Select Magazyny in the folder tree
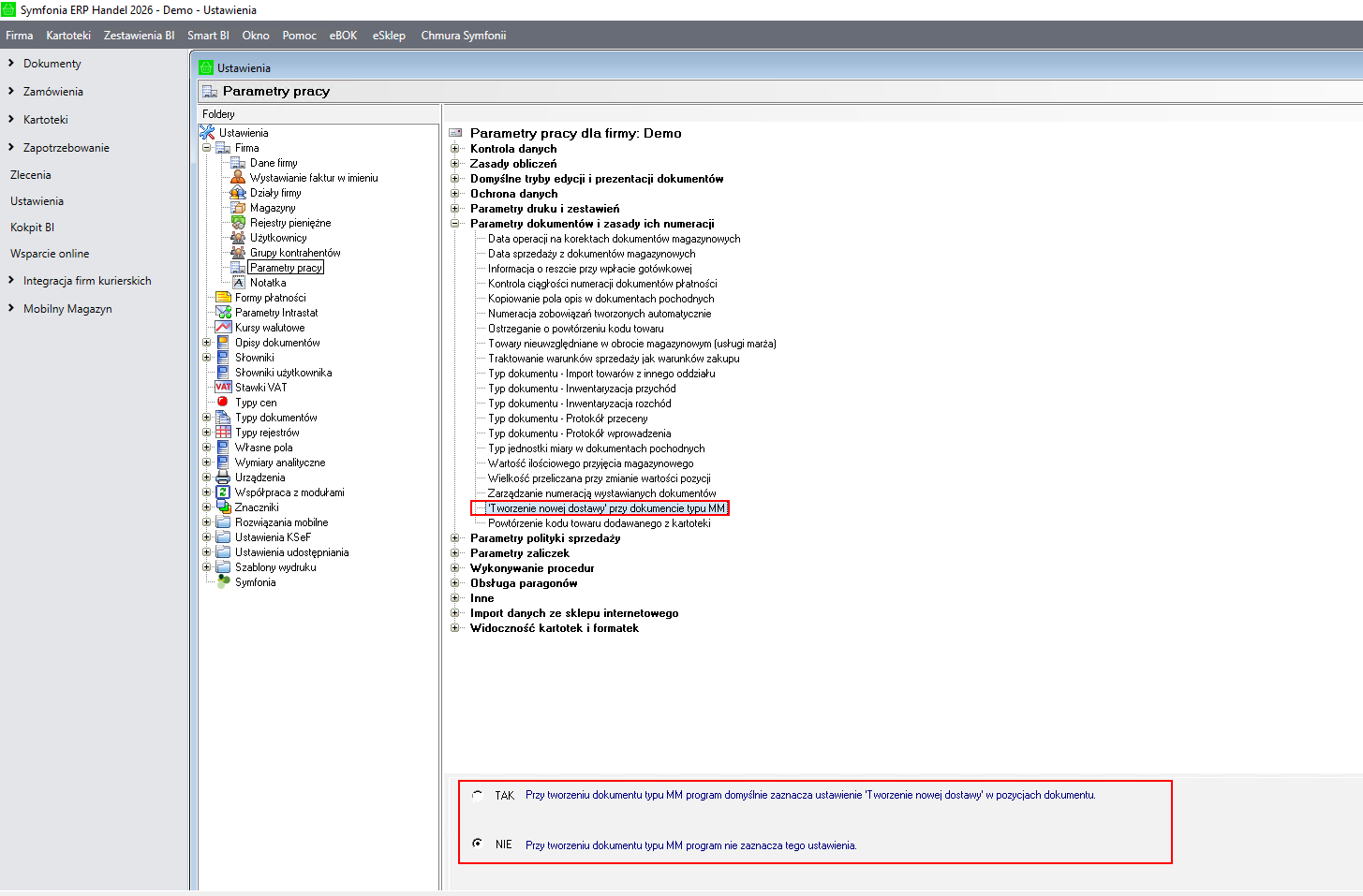The width and height of the screenshot is (1363, 896). point(273,208)
